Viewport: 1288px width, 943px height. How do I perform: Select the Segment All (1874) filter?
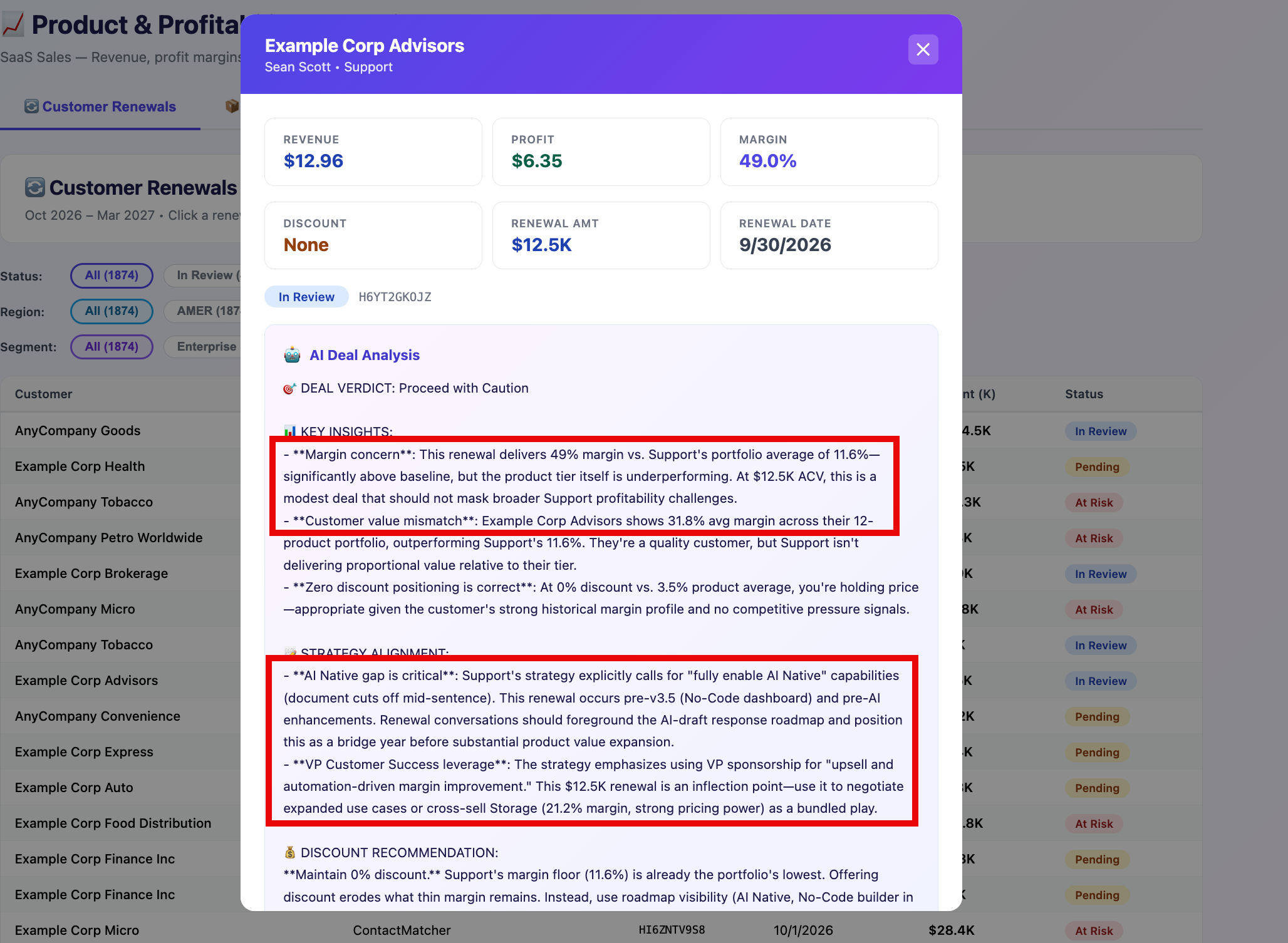112,347
